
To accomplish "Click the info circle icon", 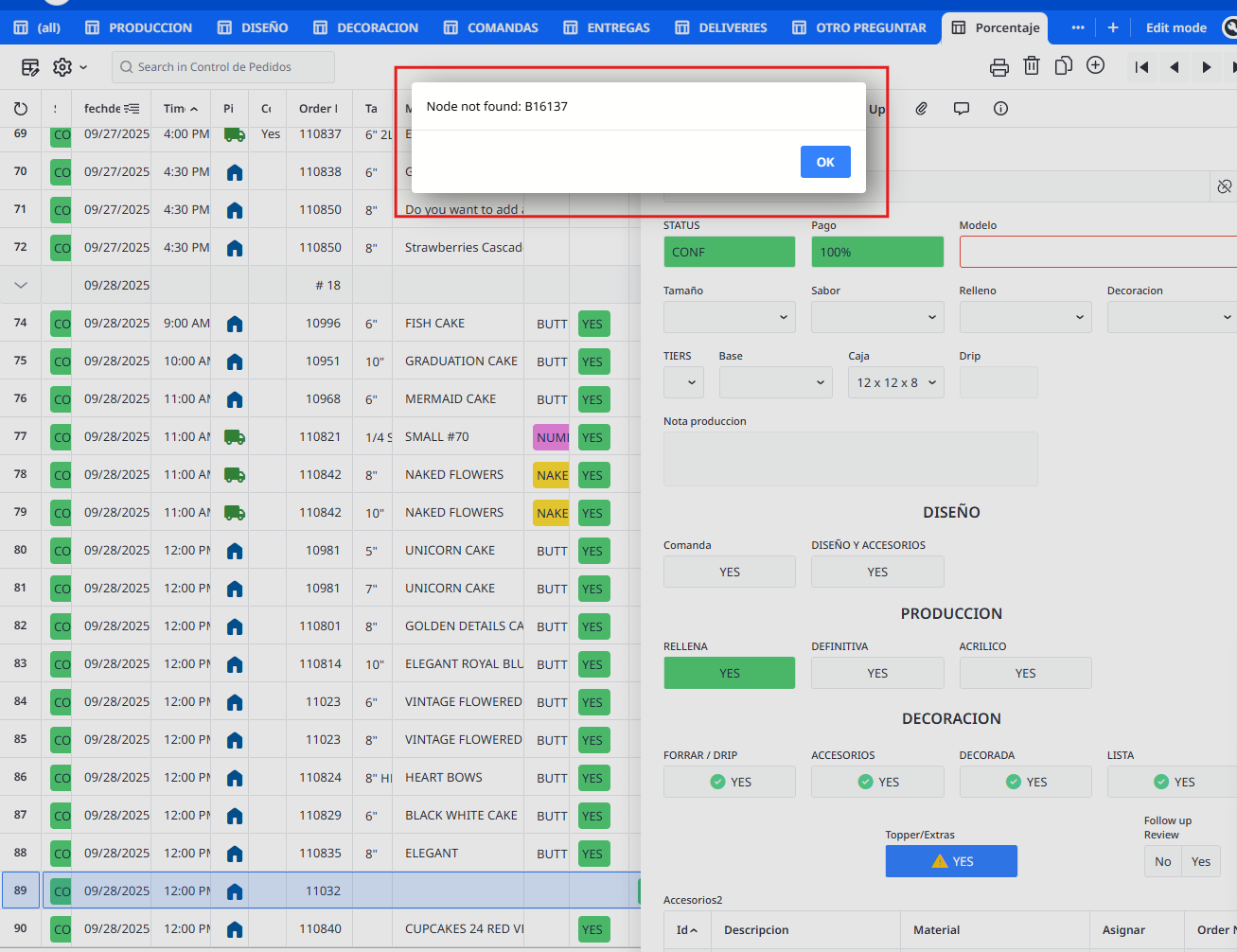I will pos(1000,109).
